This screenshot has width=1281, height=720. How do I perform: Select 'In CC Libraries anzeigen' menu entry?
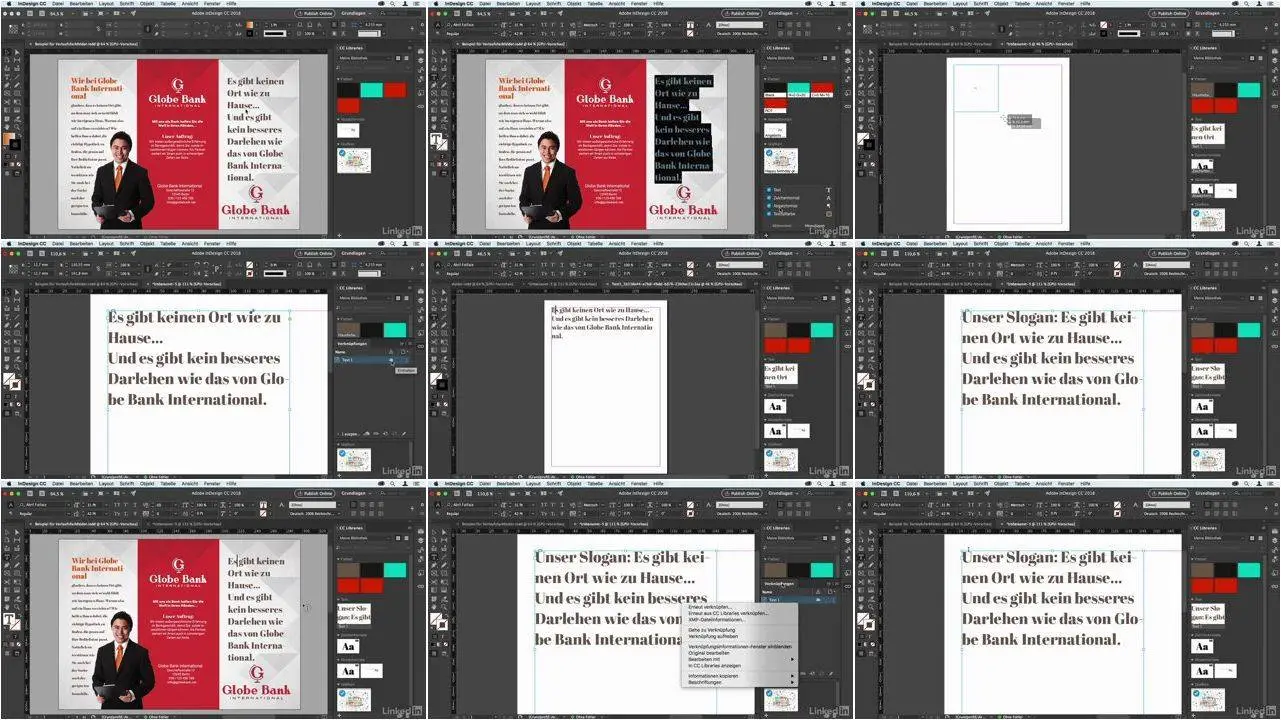click(714, 666)
